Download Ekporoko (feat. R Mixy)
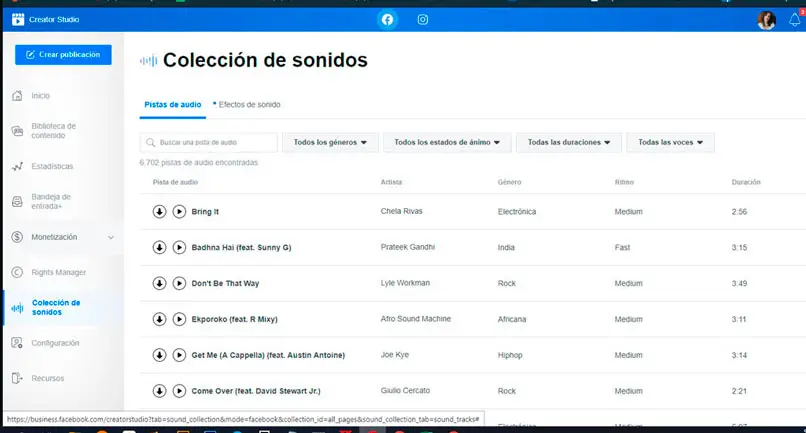 pyautogui.click(x=159, y=319)
